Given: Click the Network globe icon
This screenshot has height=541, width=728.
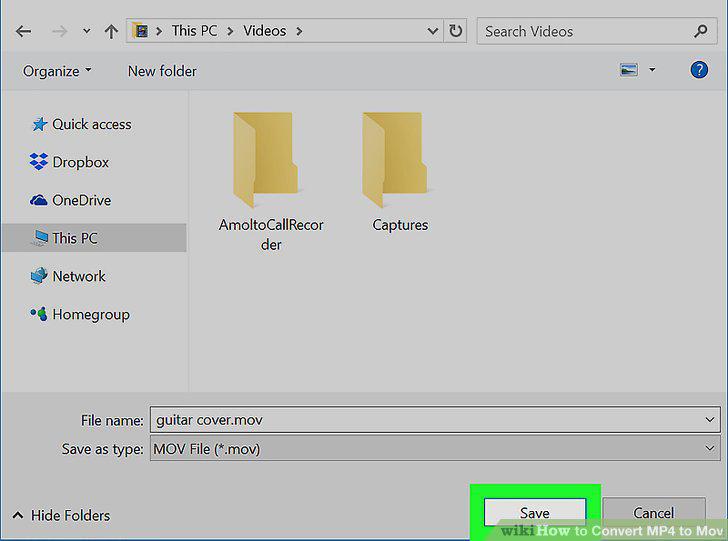Looking at the screenshot, I should 39,276.
